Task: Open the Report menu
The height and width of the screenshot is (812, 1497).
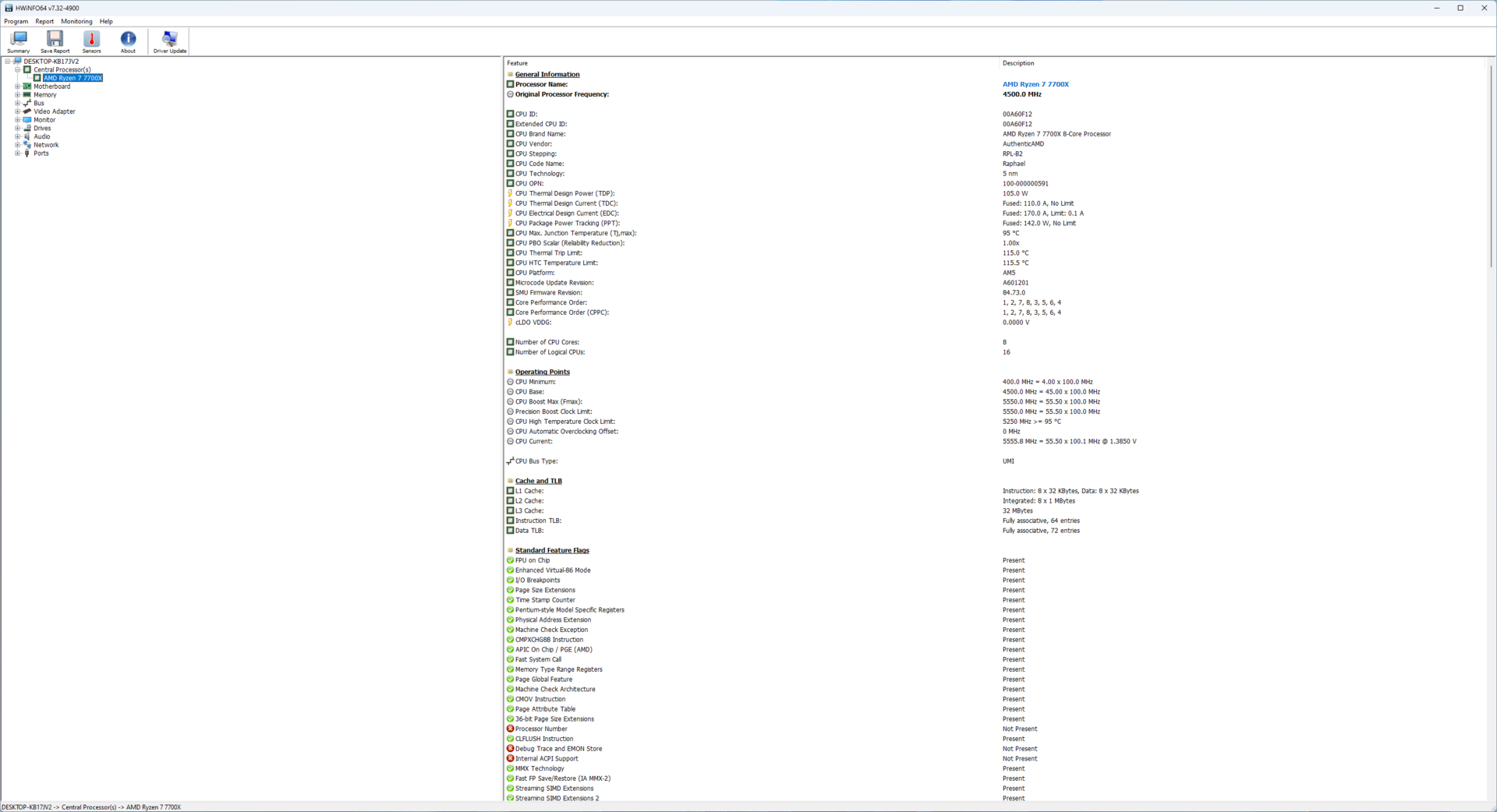Action: click(x=44, y=22)
